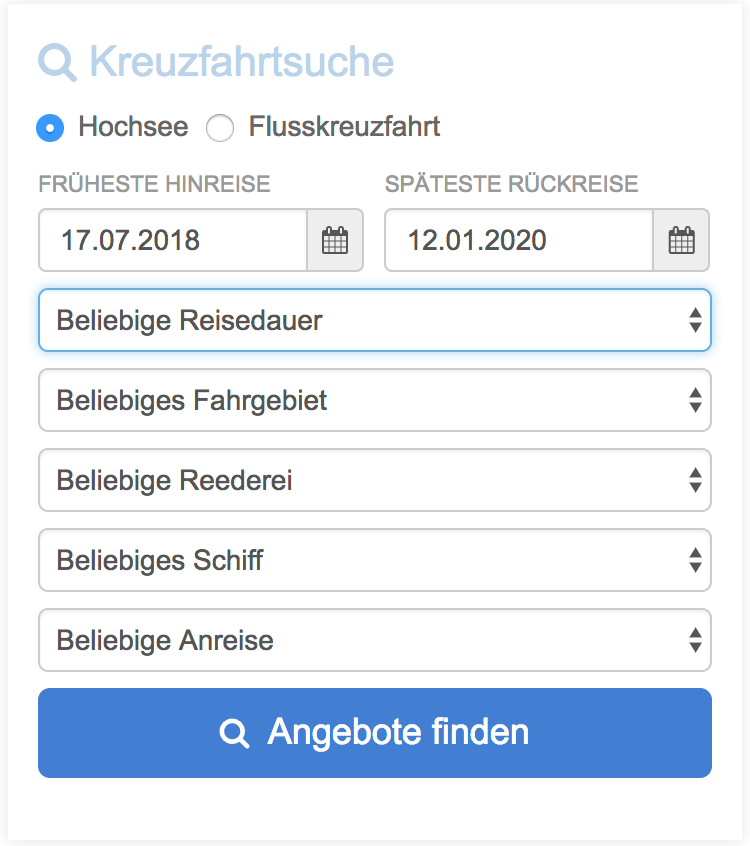Click the Kreuzfahrtsuche heading text
This screenshot has width=750, height=846.
coord(240,62)
